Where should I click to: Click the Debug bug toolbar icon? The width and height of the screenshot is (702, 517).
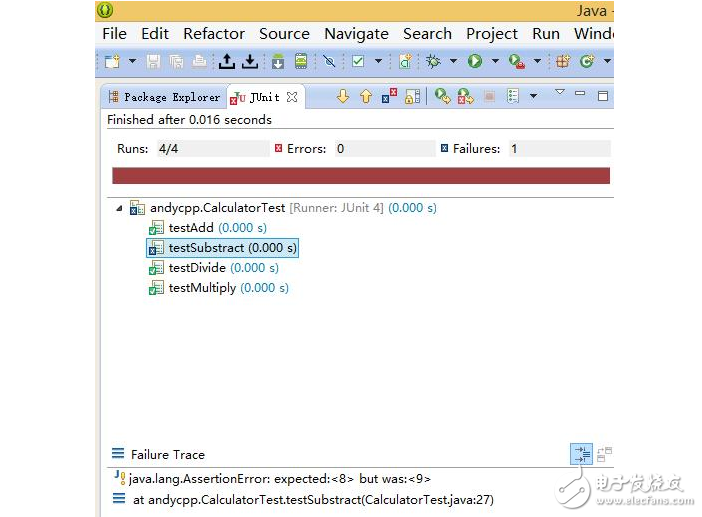pyautogui.click(x=434, y=62)
